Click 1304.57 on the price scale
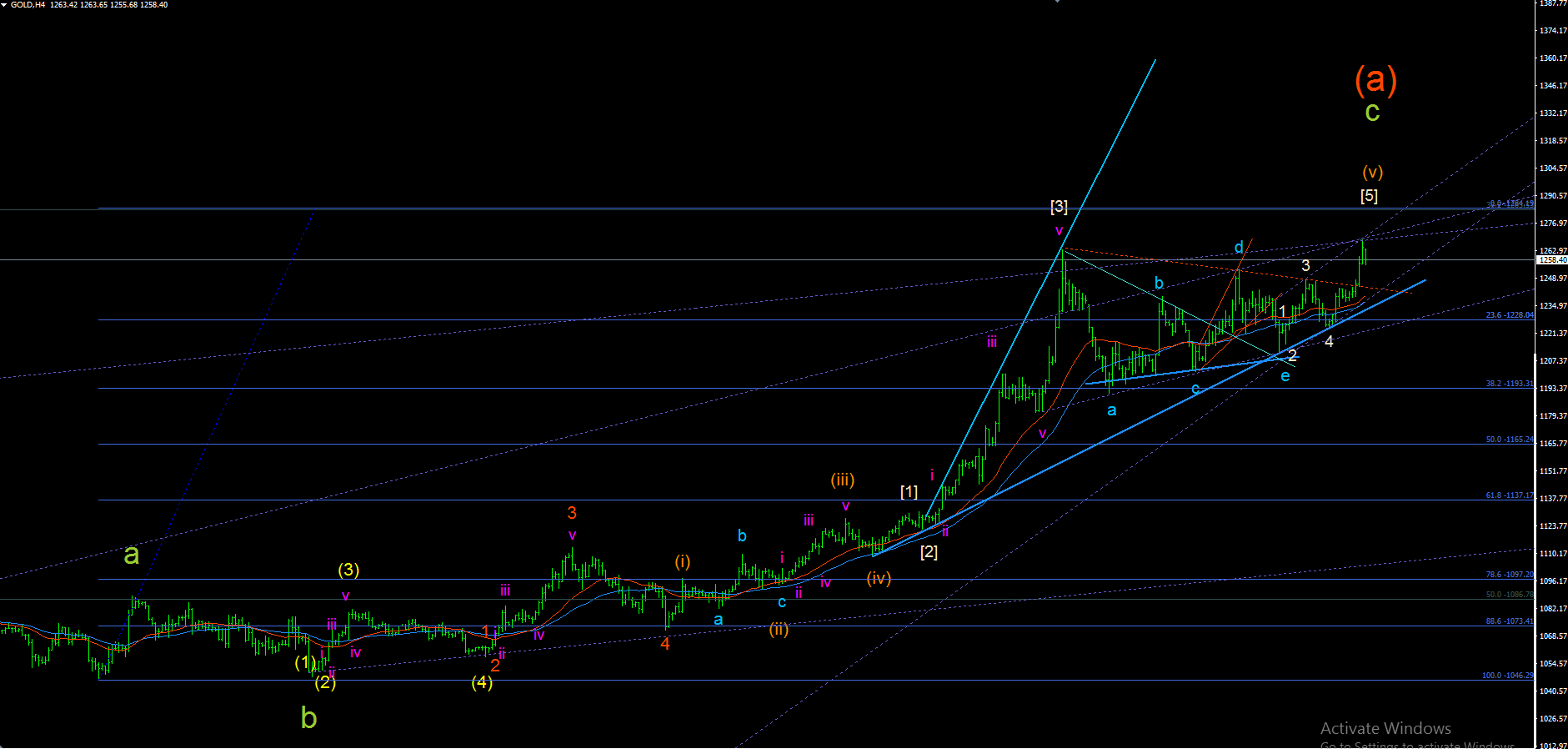The width and height of the screenshot is (1568, 749). [x=1552, y=168]
